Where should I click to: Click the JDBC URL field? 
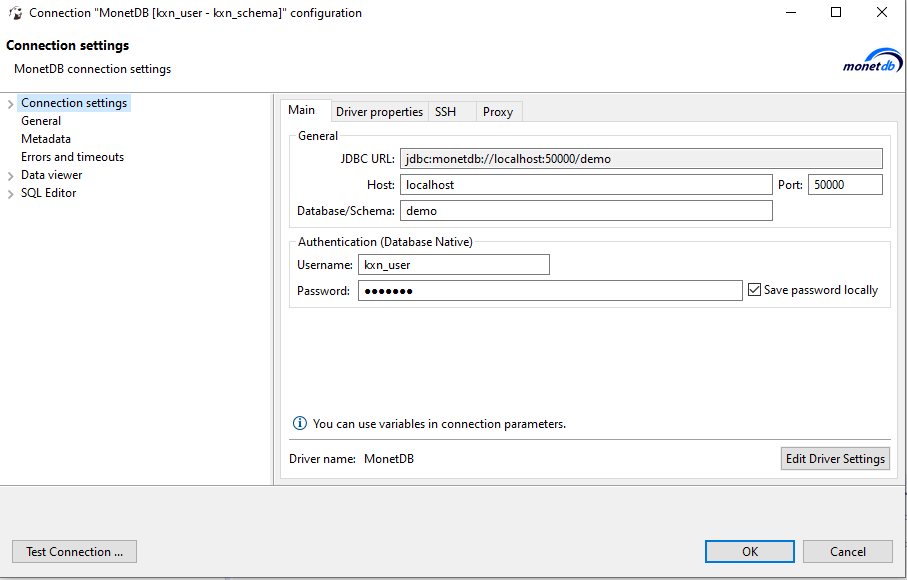(x=641, y=158)
